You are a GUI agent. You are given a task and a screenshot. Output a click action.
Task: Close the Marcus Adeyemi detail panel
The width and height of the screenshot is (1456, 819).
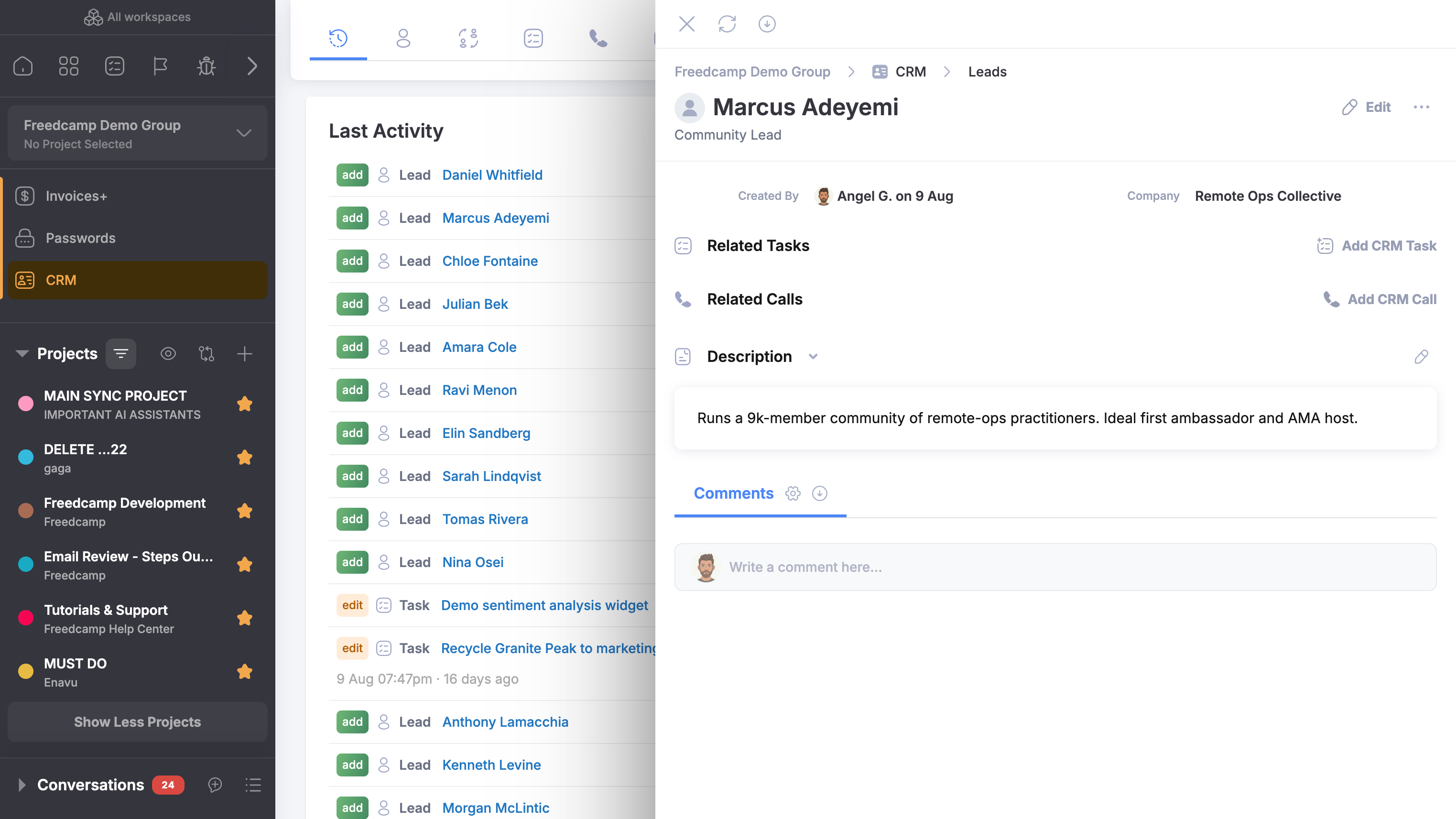coord(686,24)
